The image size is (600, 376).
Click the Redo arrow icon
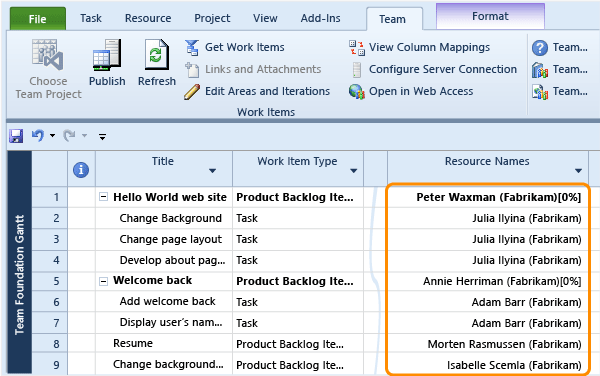[69, 135]
